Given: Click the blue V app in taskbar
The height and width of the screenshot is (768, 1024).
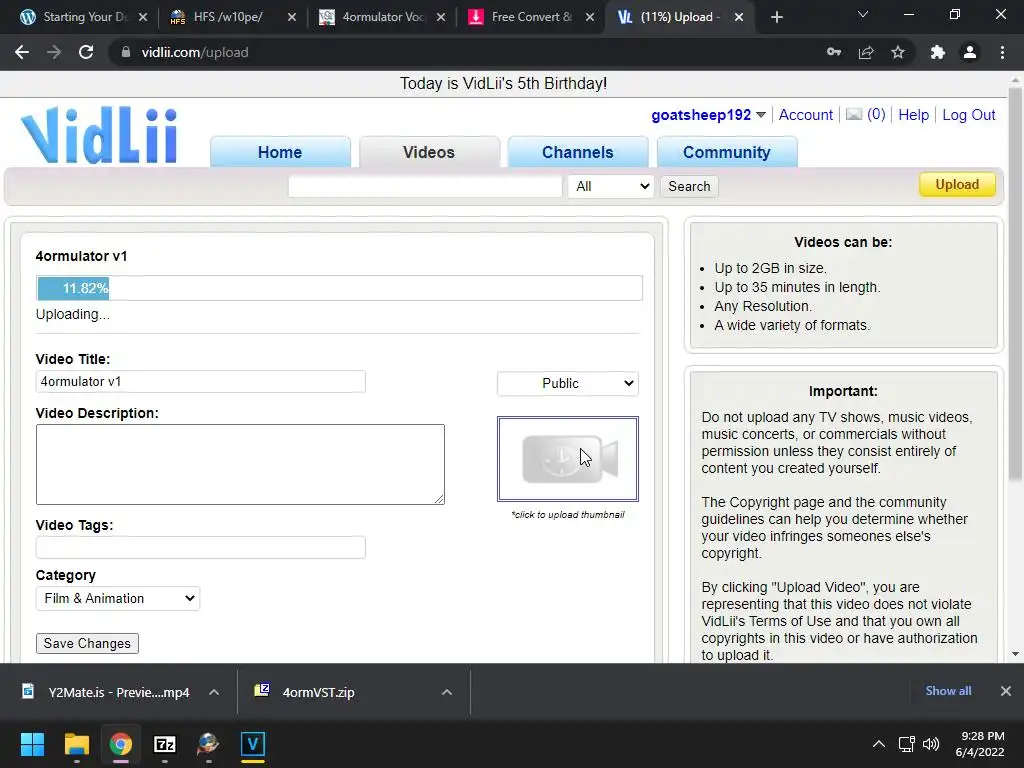Looking at the screenshot, I should pos(253,744).
